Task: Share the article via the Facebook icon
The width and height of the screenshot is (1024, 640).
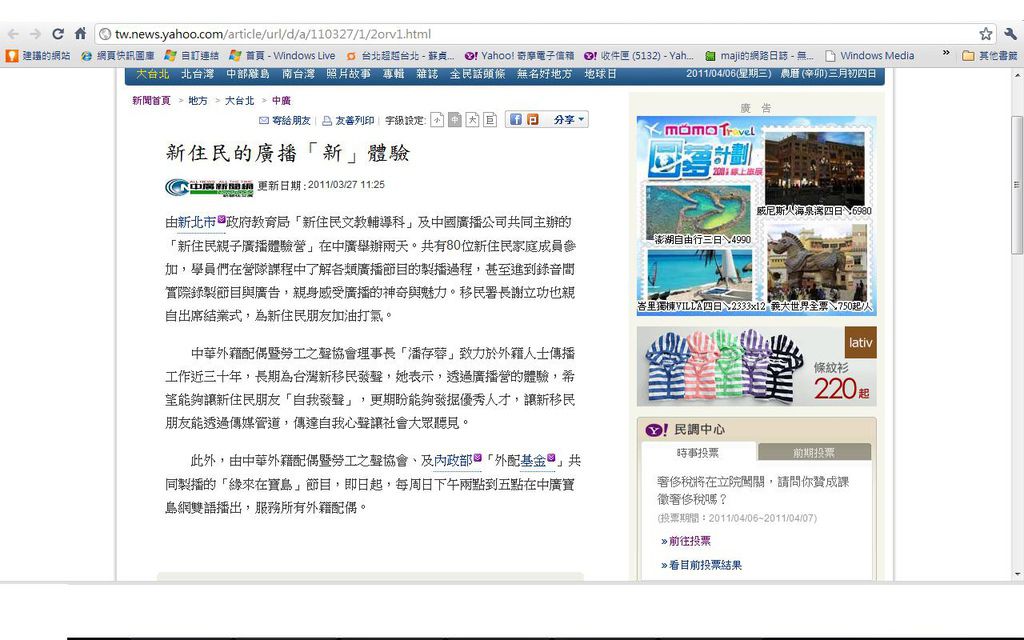Action: (516, 120)
